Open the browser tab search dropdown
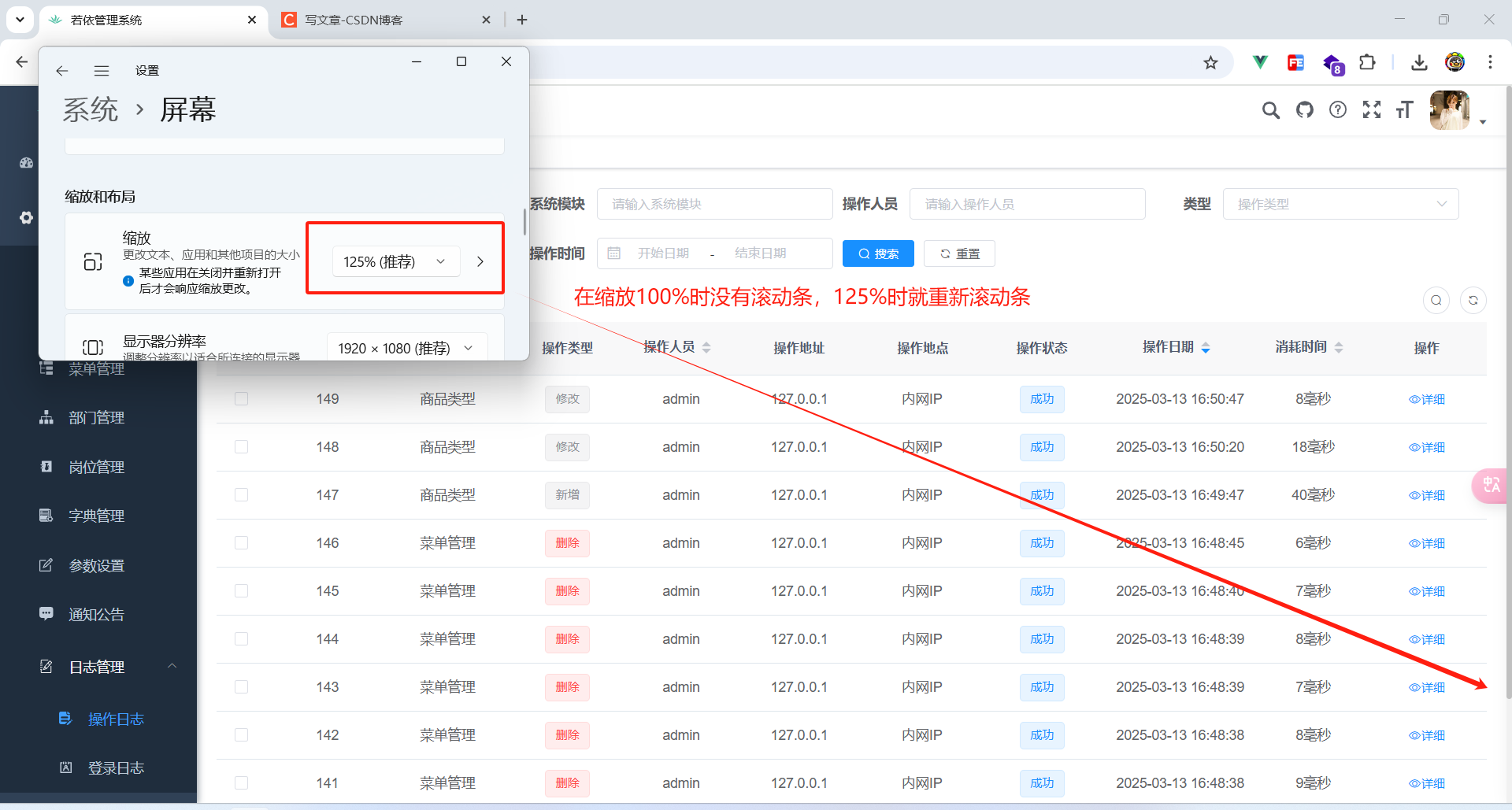The image size is (1512, 810). pos(20,20)
